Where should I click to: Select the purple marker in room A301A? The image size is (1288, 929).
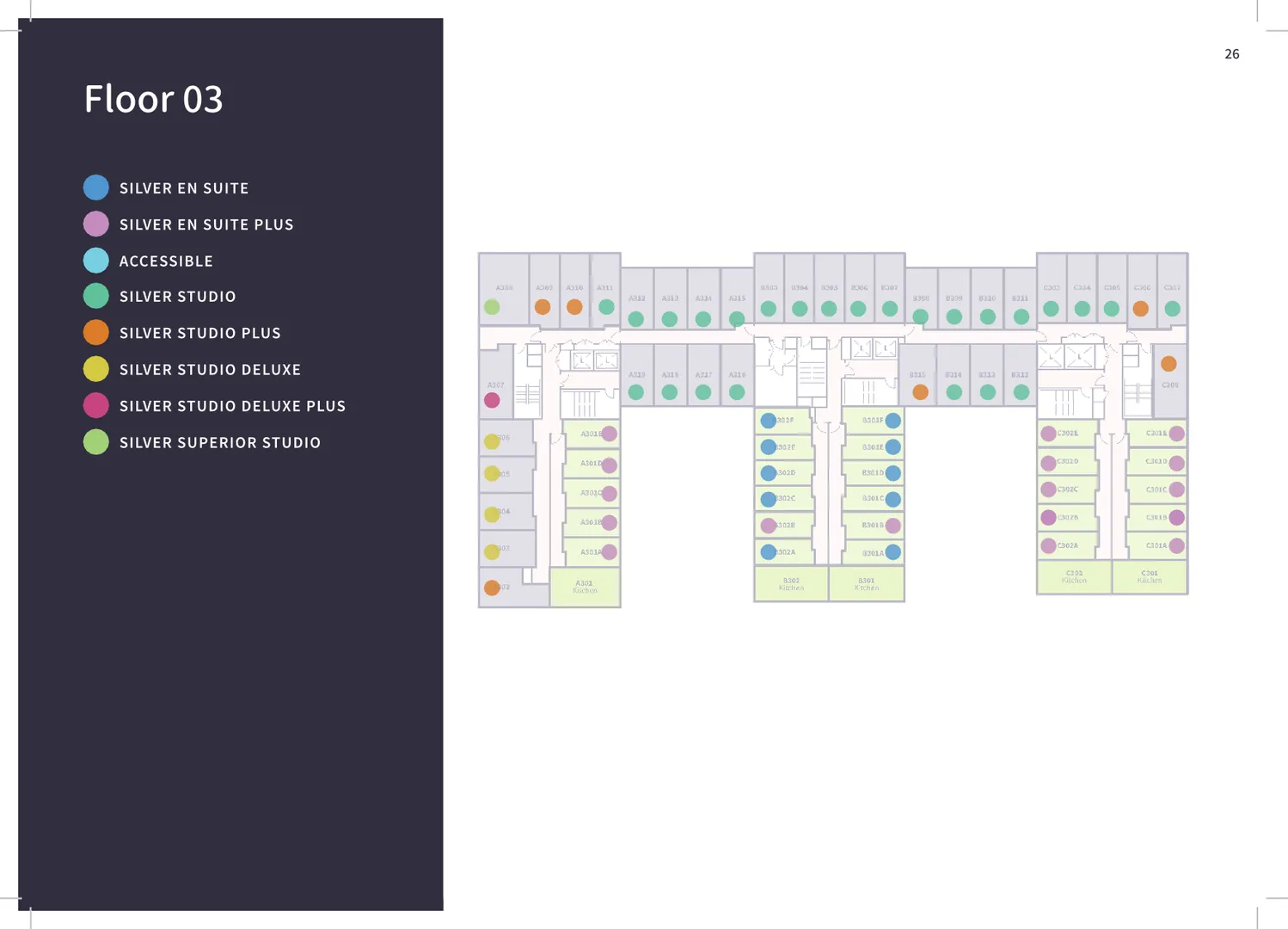610,552
